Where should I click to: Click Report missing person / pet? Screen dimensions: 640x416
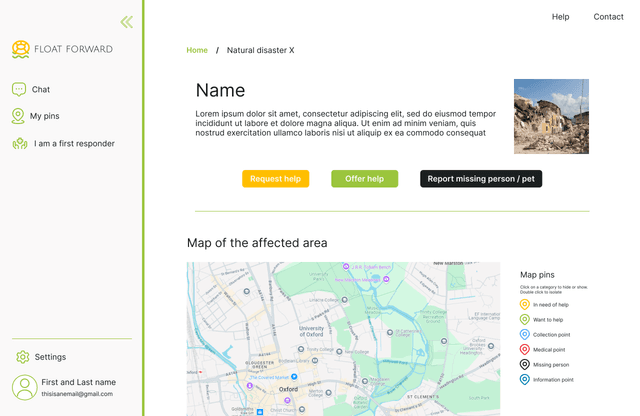coord(481,179)
